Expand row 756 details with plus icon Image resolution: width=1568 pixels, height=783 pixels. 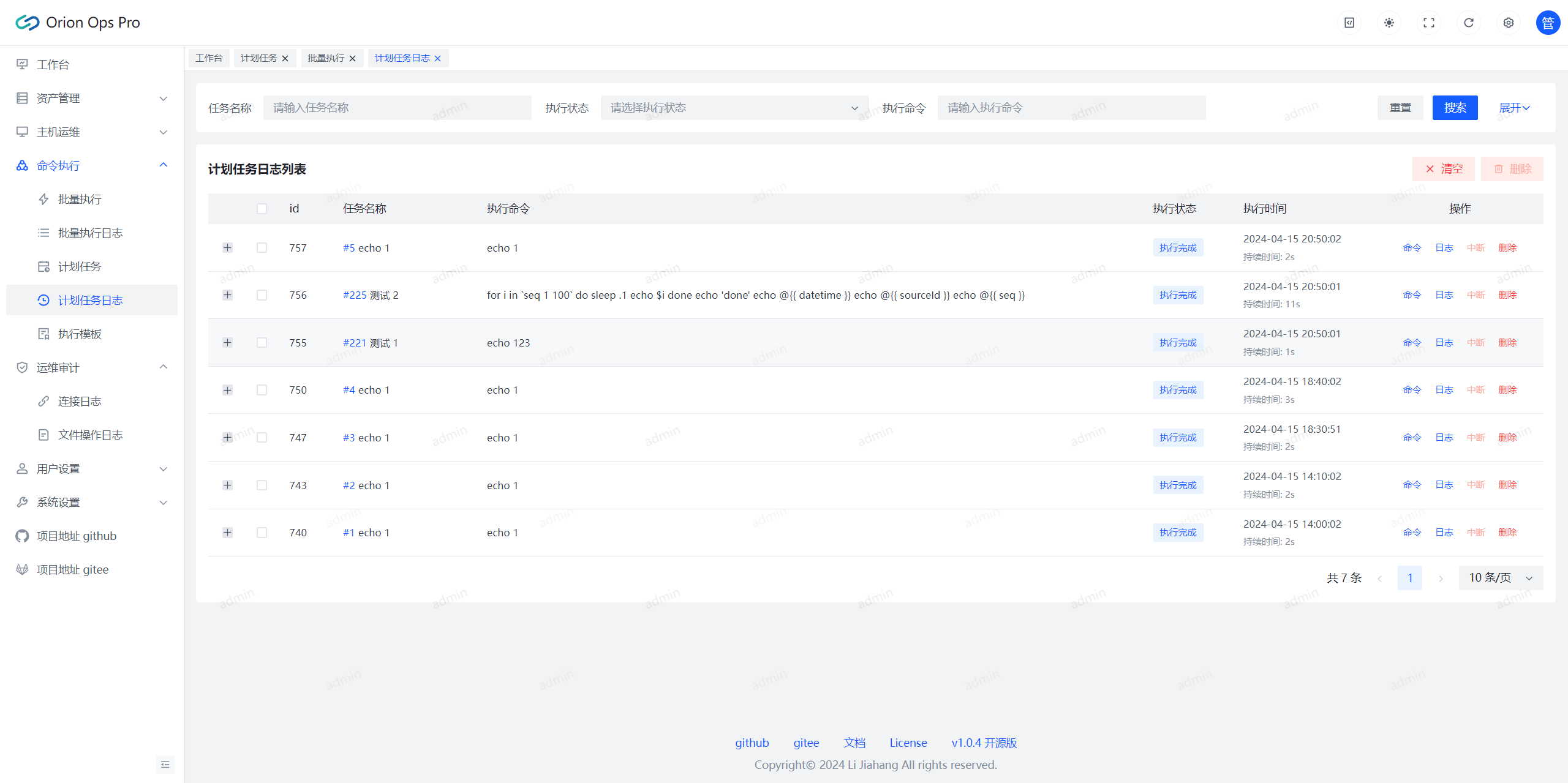point(227,295)
